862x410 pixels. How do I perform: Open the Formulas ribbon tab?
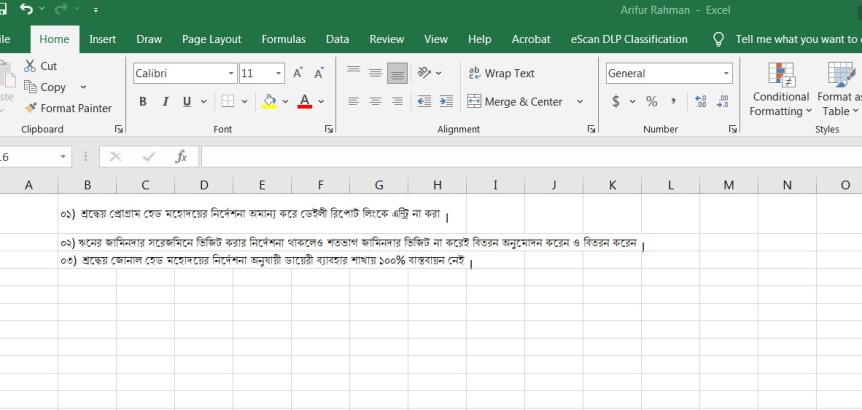(283, 39)
